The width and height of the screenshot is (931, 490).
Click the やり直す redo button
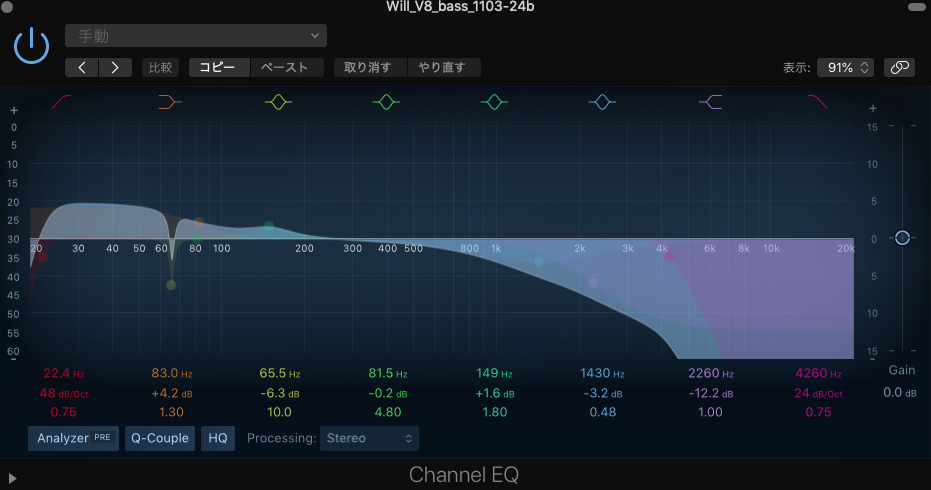444,68
